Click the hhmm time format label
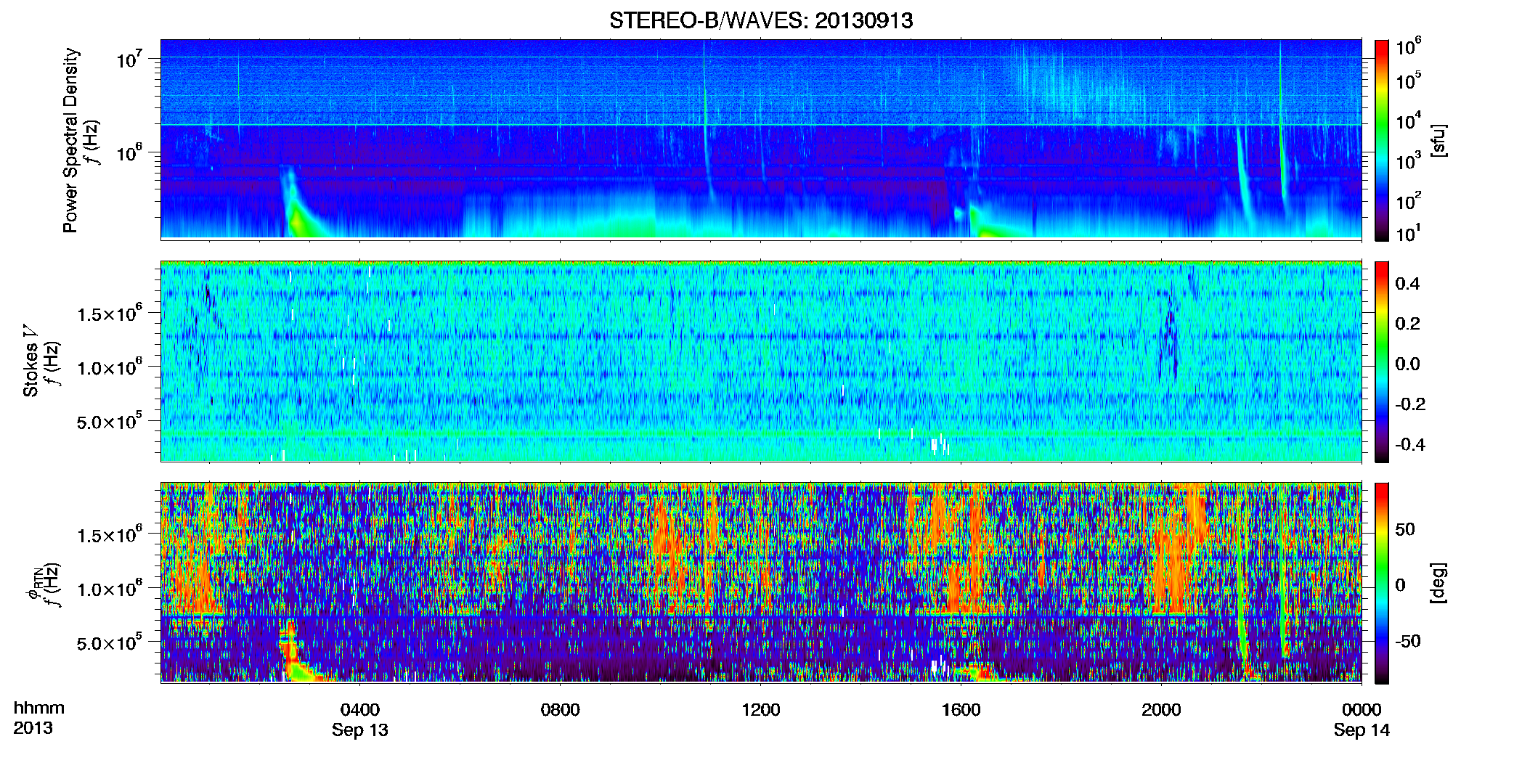Screen dimensions: 1522x784 pyautogui.click(x=39, y=708)
